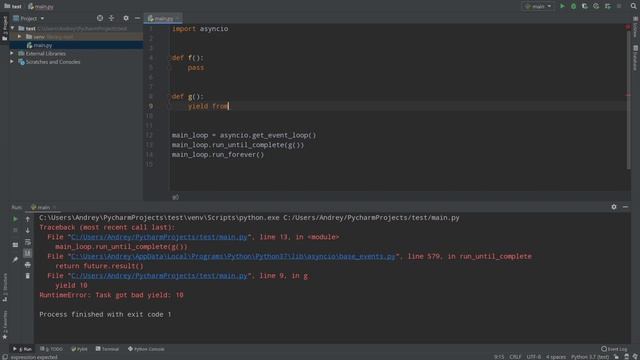Expand External Libraries node

(12, 53)
